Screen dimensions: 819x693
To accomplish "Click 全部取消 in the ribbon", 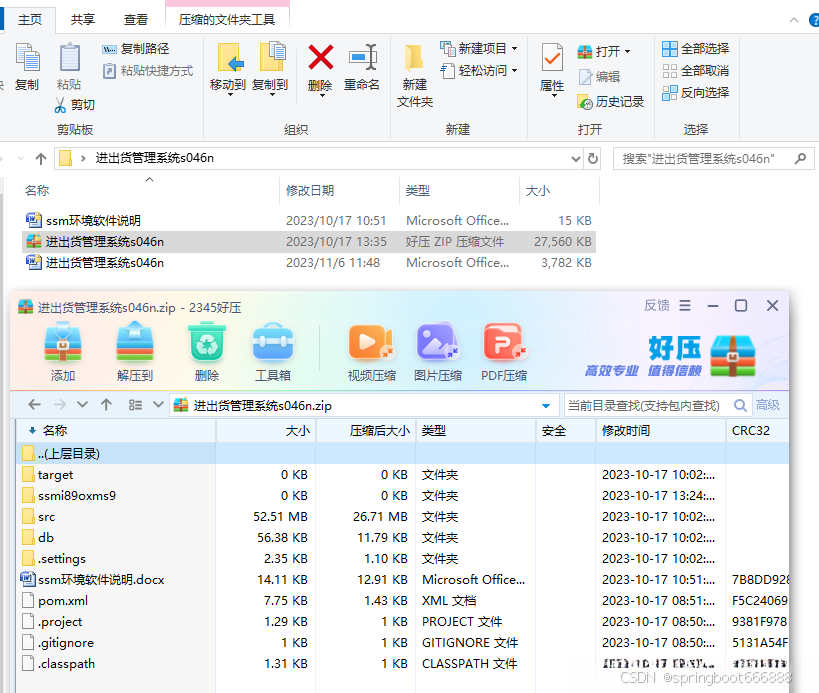I will [695, 71].
